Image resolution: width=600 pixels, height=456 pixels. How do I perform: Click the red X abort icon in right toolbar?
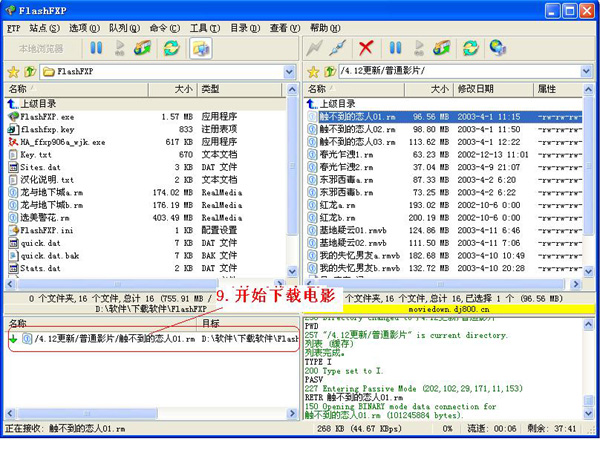click(366, 48)
